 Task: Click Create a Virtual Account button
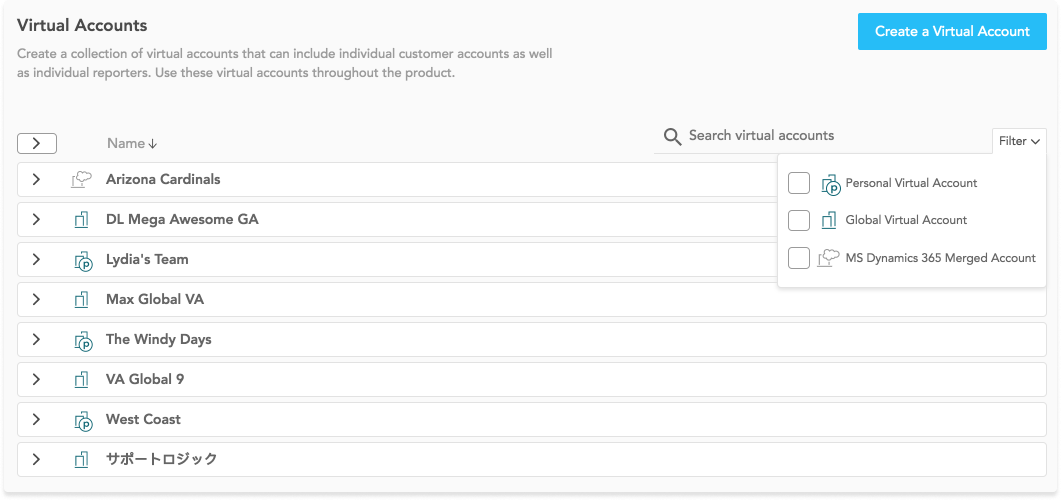[952, 31]
